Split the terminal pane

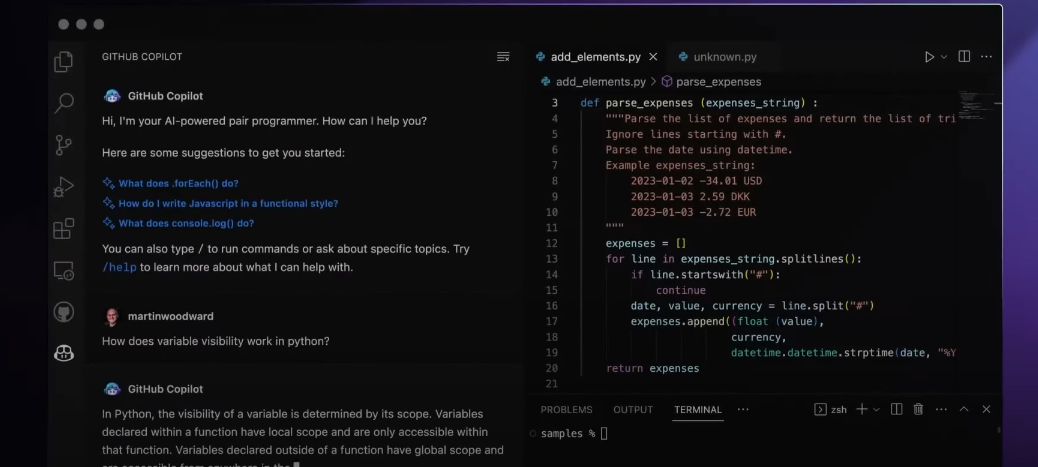coord(896,409)
